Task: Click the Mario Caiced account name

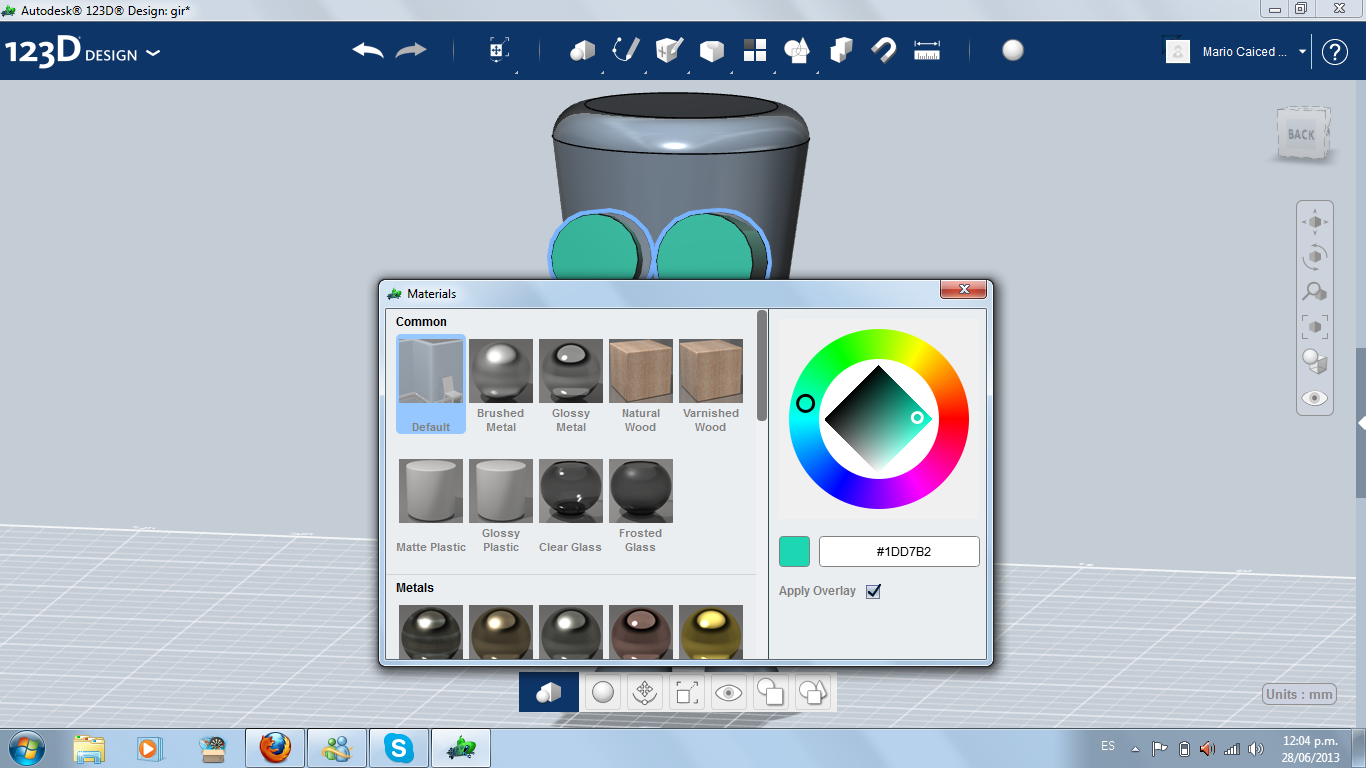Action: coord(1245,52)
